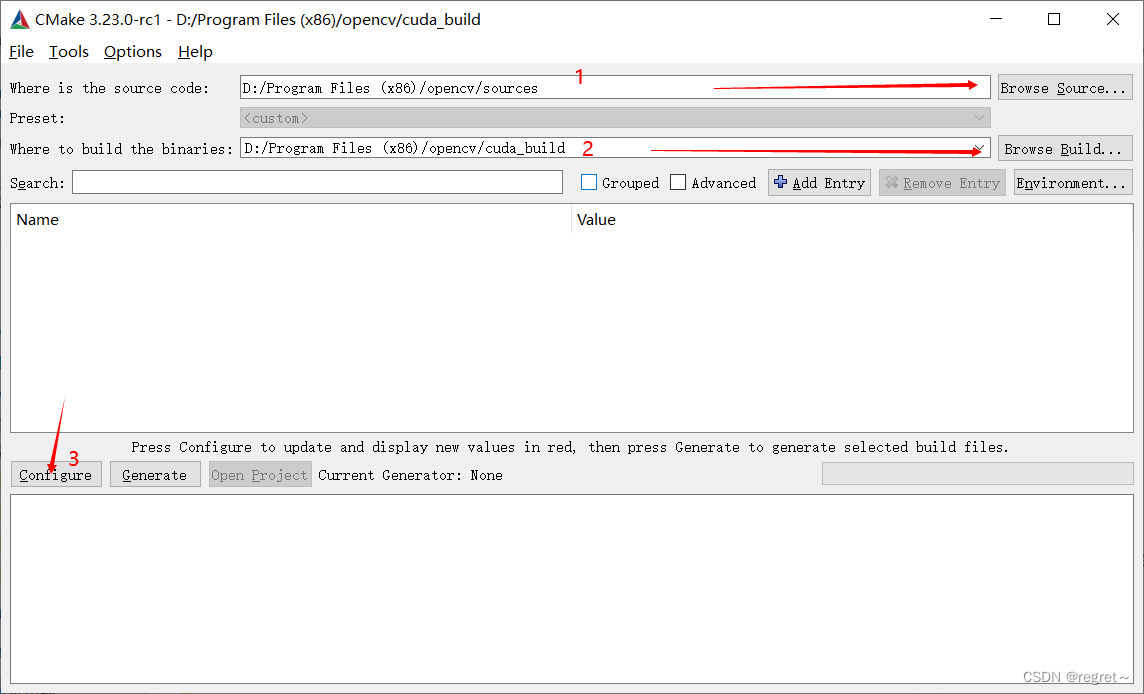The height and width of the screenshot is (694, 1144).
Task: Click 'Current Generator: None' label
Action: 410,475
